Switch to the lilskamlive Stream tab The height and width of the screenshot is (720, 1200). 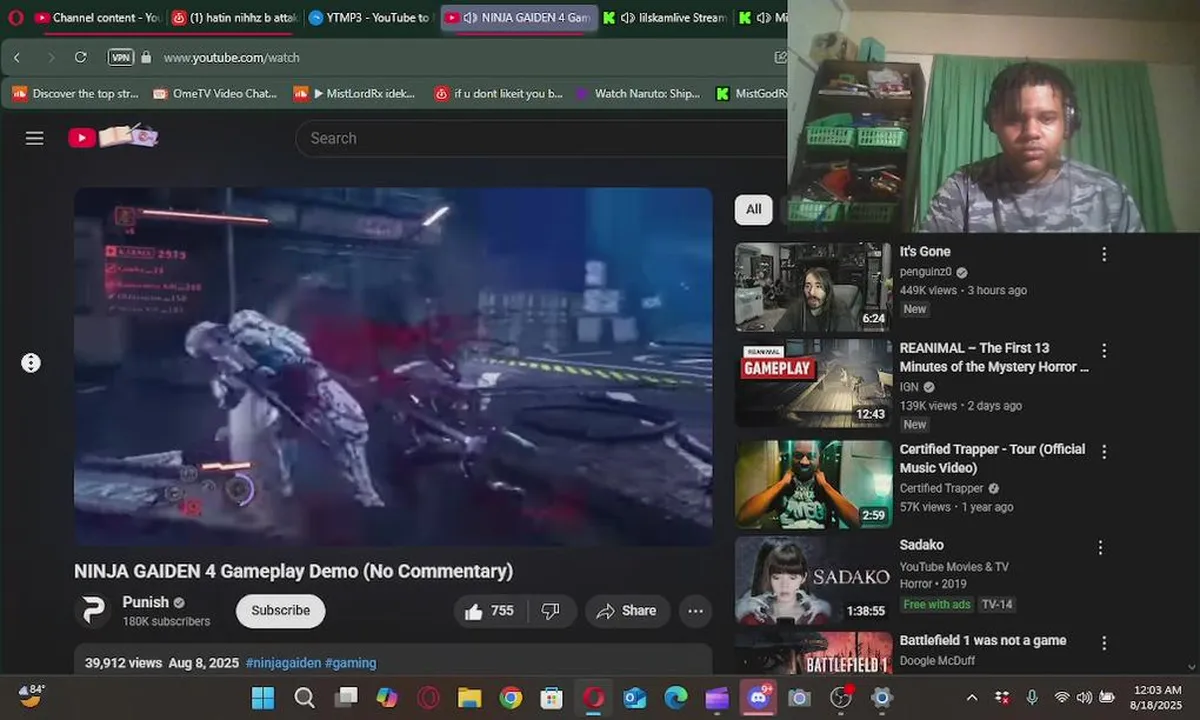[x=665, y=18]
